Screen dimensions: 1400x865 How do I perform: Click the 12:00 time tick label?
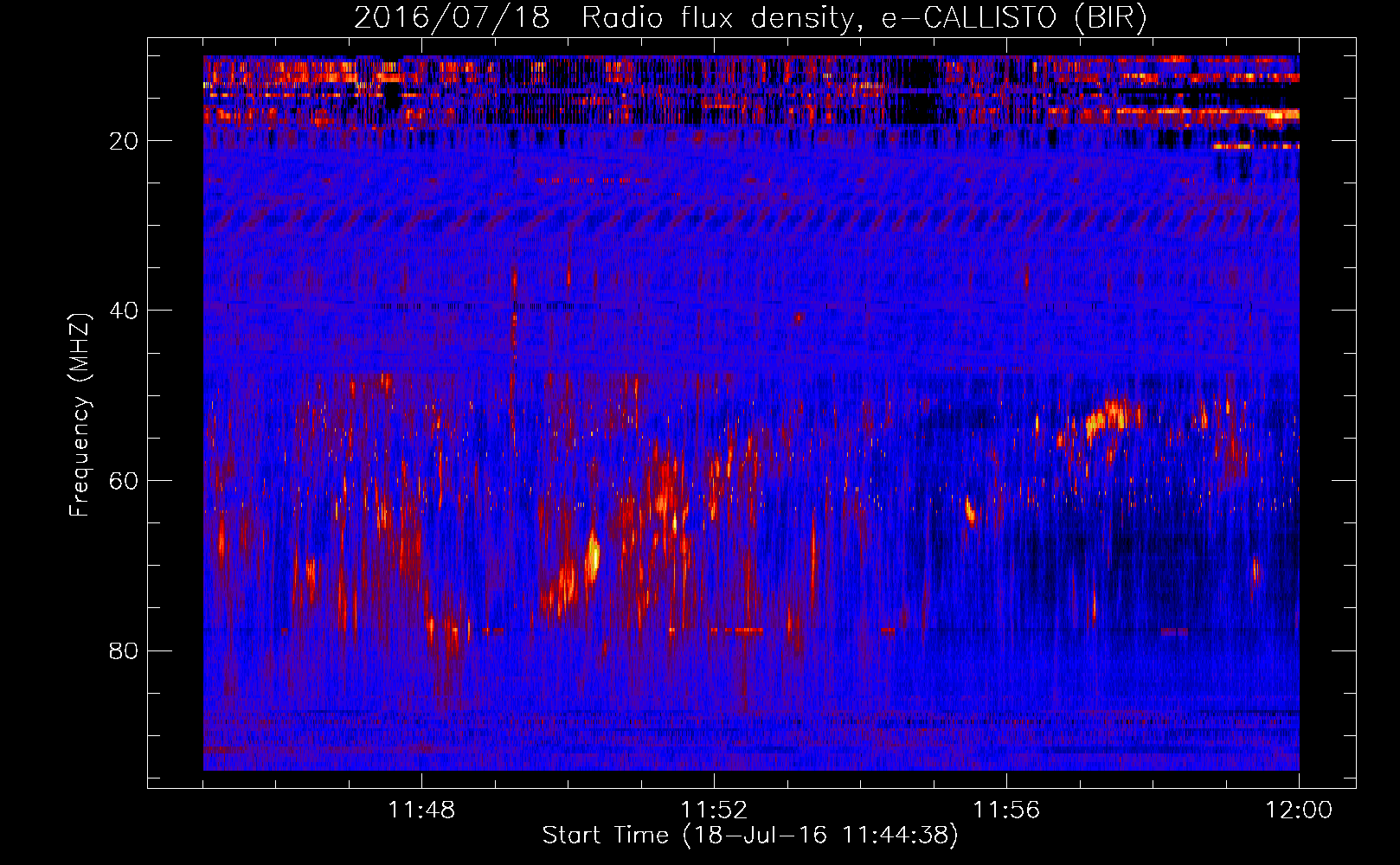[1299, 811]
